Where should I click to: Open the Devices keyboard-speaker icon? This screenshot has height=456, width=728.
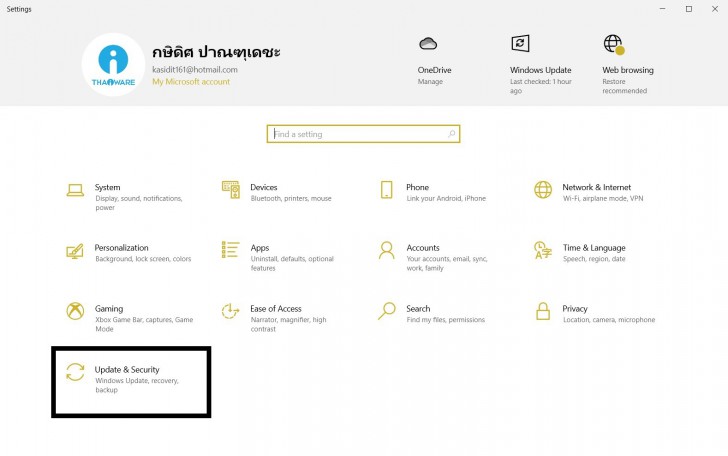point(231,190)
